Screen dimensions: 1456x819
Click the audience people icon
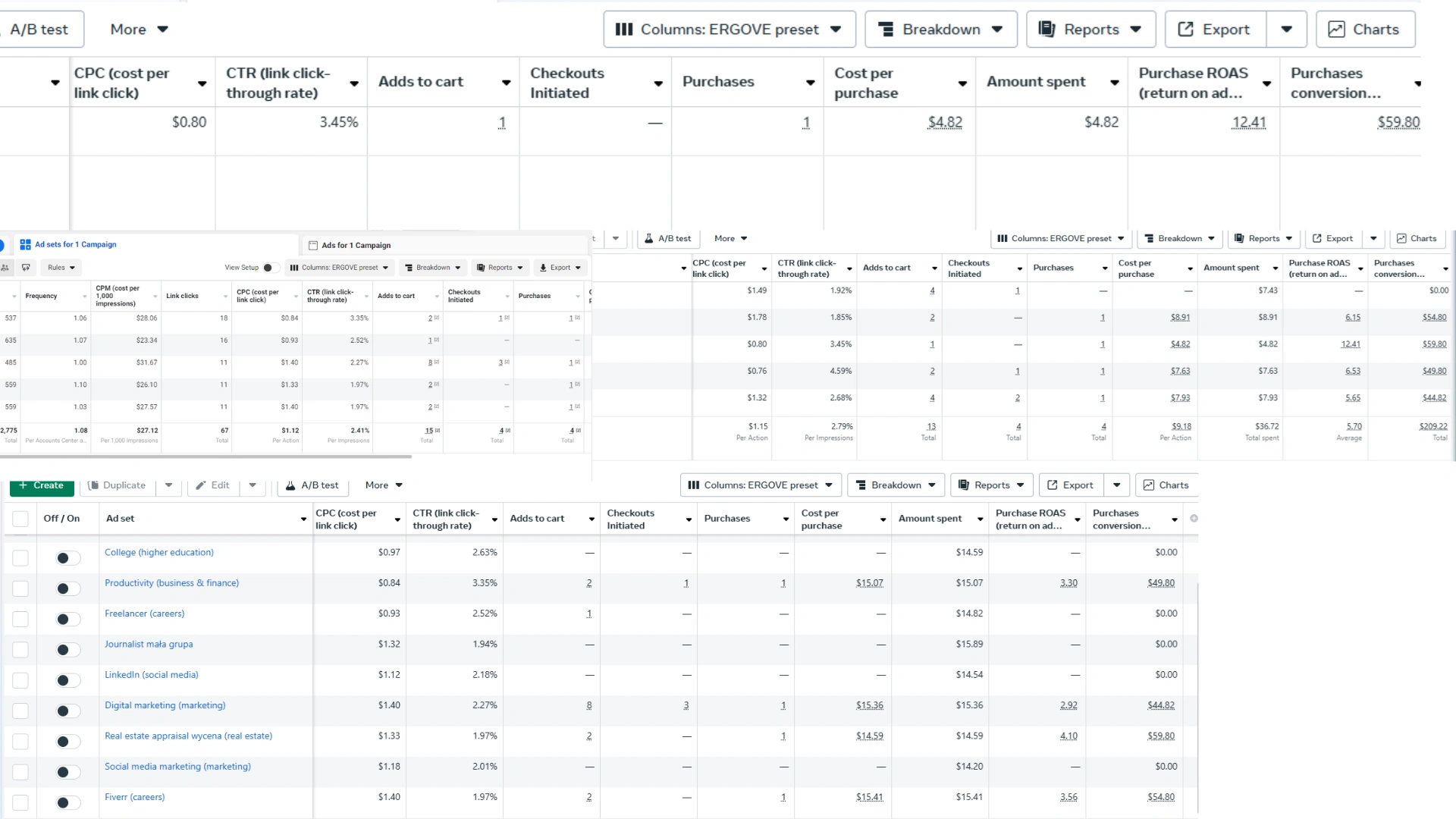click(x=6, y=268)
